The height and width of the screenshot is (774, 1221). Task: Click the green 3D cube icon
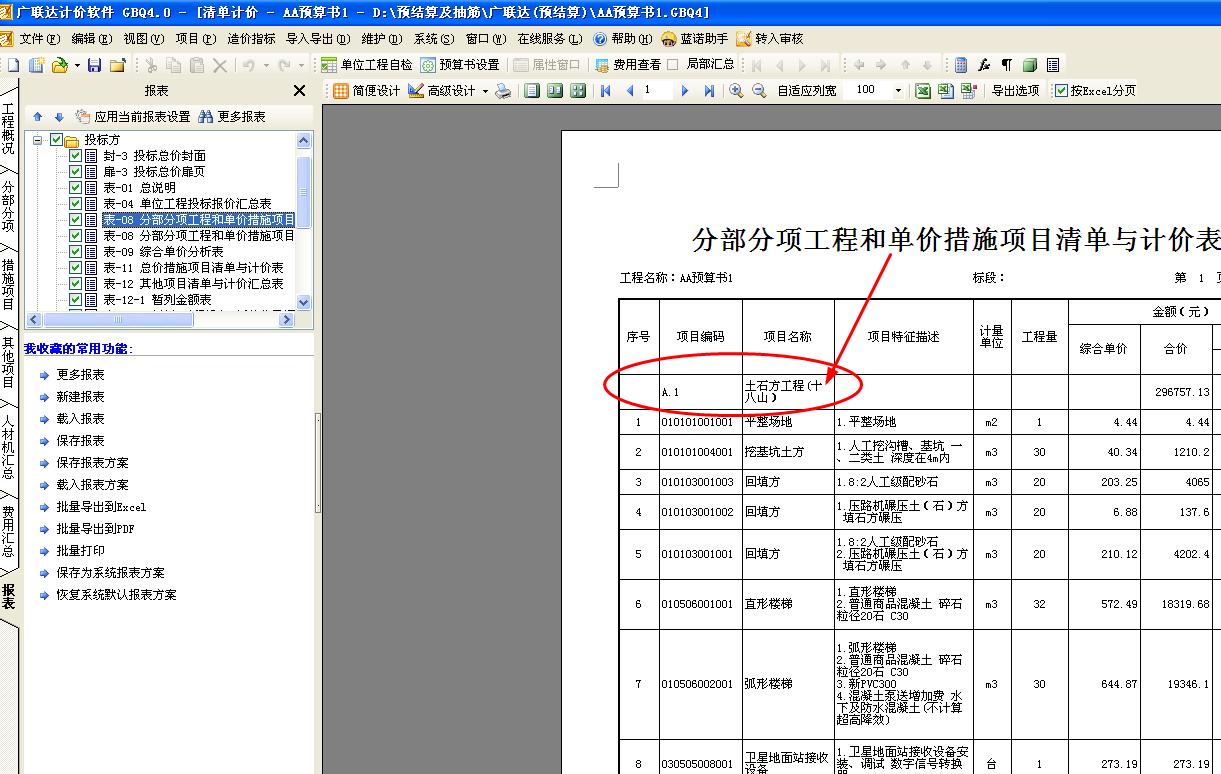(1030, 65)
